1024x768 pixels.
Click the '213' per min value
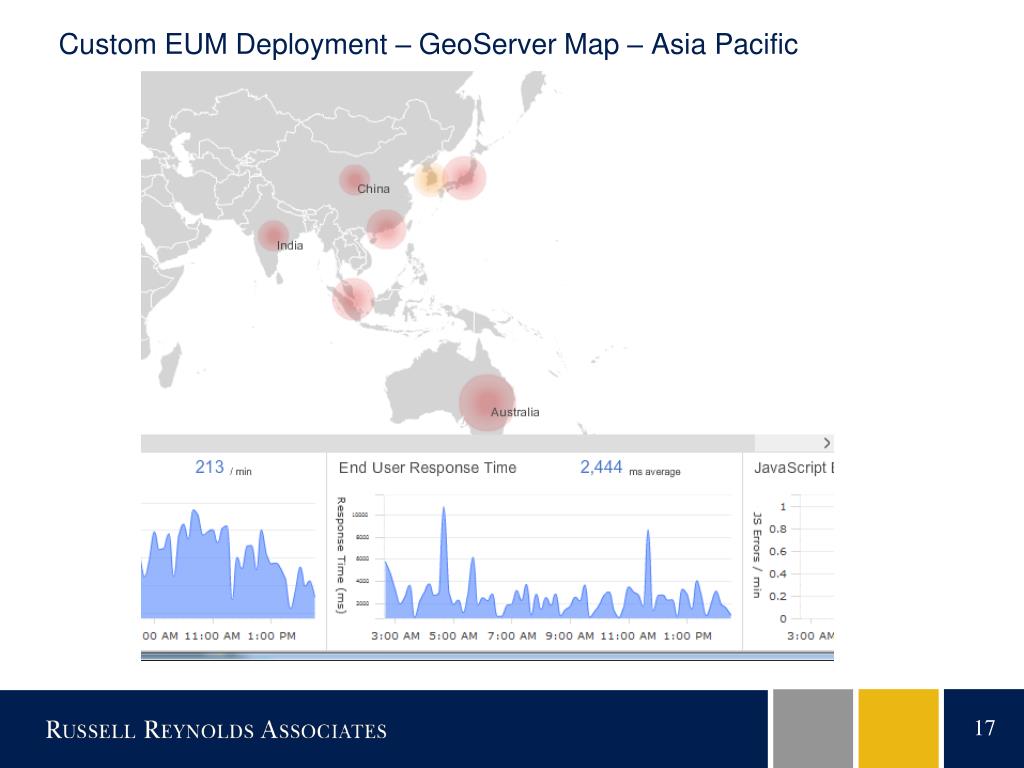point(209,467)
